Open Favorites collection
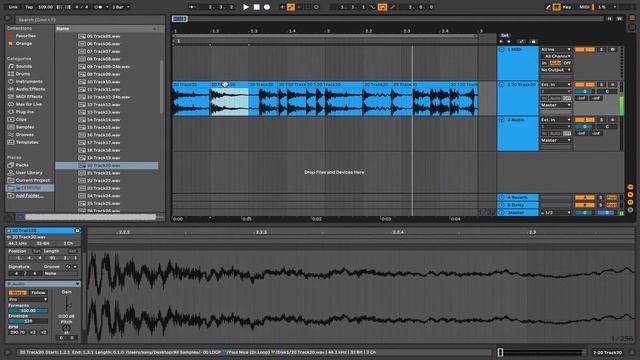The width and height of the screenshot is (640, 360). [x=25, y=36]
